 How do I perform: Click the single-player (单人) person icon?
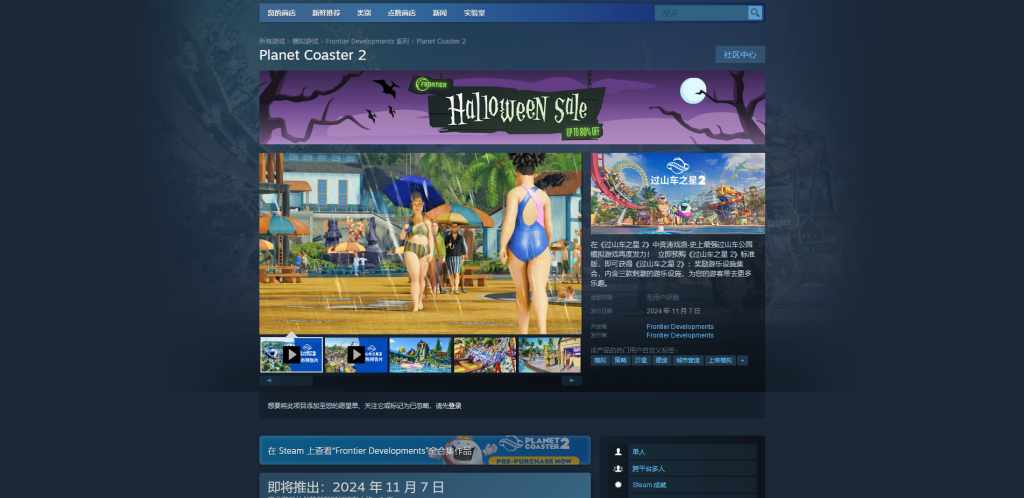point(618,452)
